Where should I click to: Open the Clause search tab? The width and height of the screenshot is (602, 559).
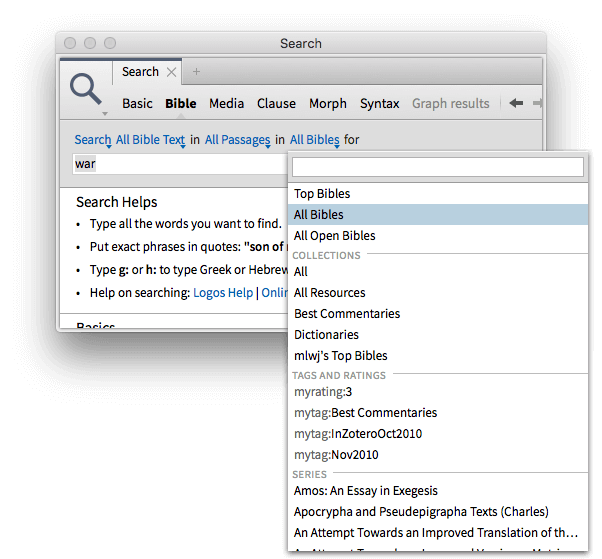276,103
